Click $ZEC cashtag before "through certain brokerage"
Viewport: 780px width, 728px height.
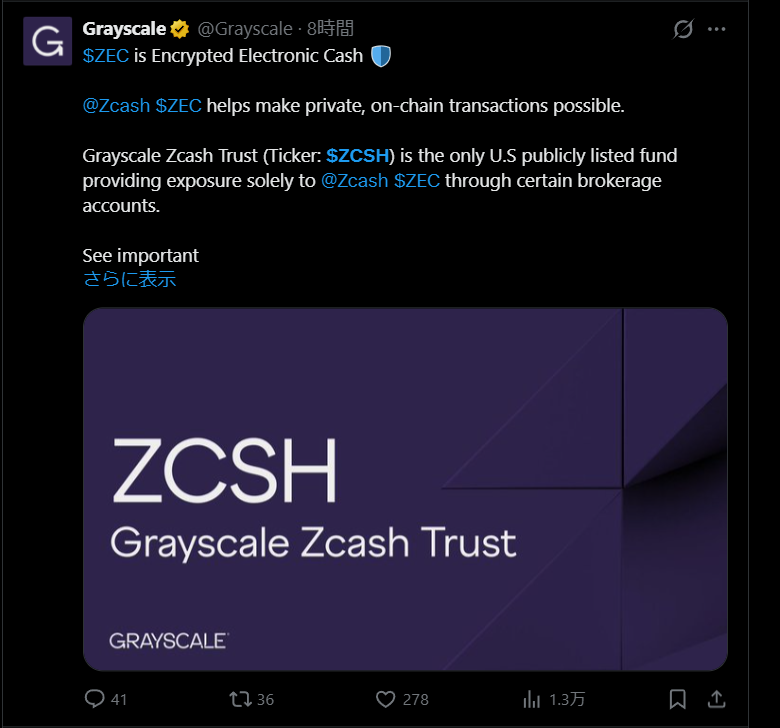(417, 181)
